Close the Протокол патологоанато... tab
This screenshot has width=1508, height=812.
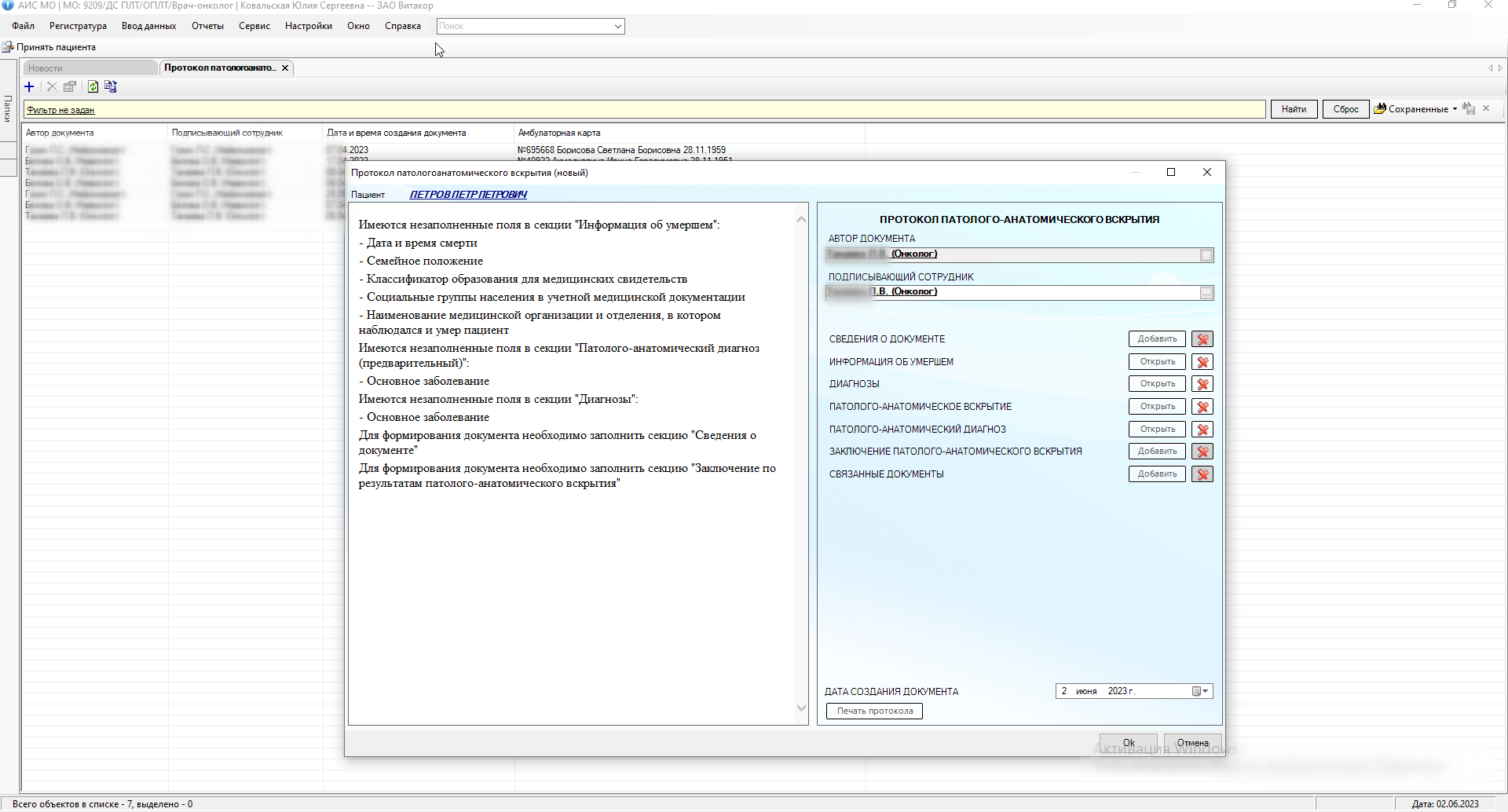(x=285, y=68)
